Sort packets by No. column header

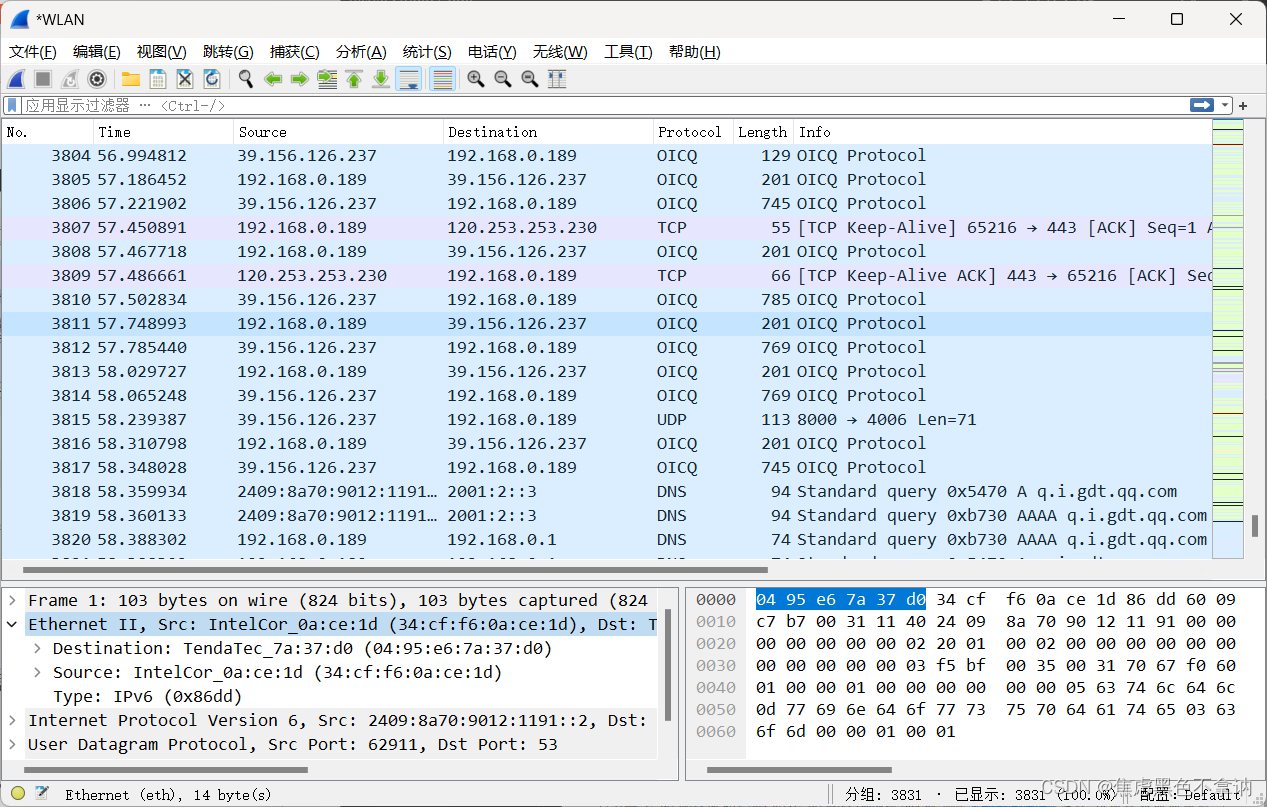pos(48,132)
